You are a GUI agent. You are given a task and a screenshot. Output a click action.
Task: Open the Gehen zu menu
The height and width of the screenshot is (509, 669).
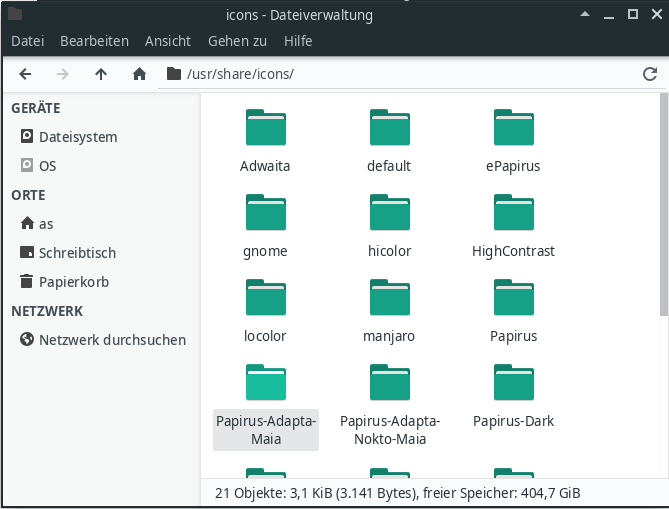(x=237, y=41)
